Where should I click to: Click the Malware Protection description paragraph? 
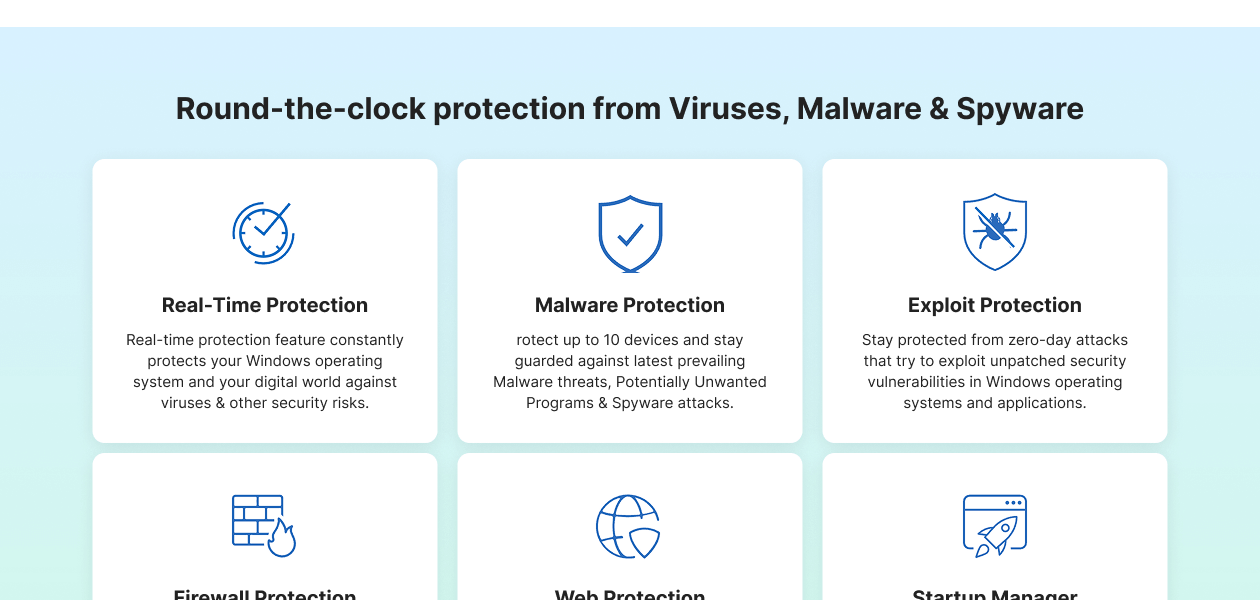(x=630, y=371)
